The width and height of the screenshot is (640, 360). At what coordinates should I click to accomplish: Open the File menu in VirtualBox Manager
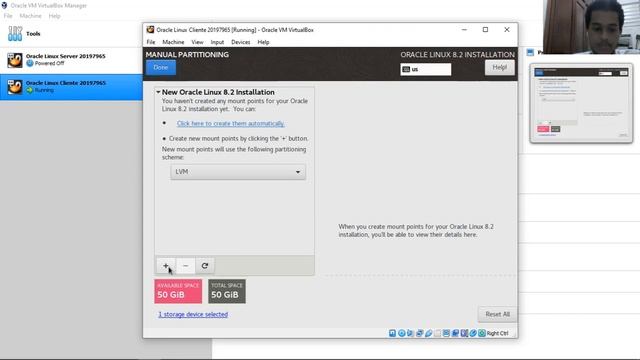click(8, 16)
